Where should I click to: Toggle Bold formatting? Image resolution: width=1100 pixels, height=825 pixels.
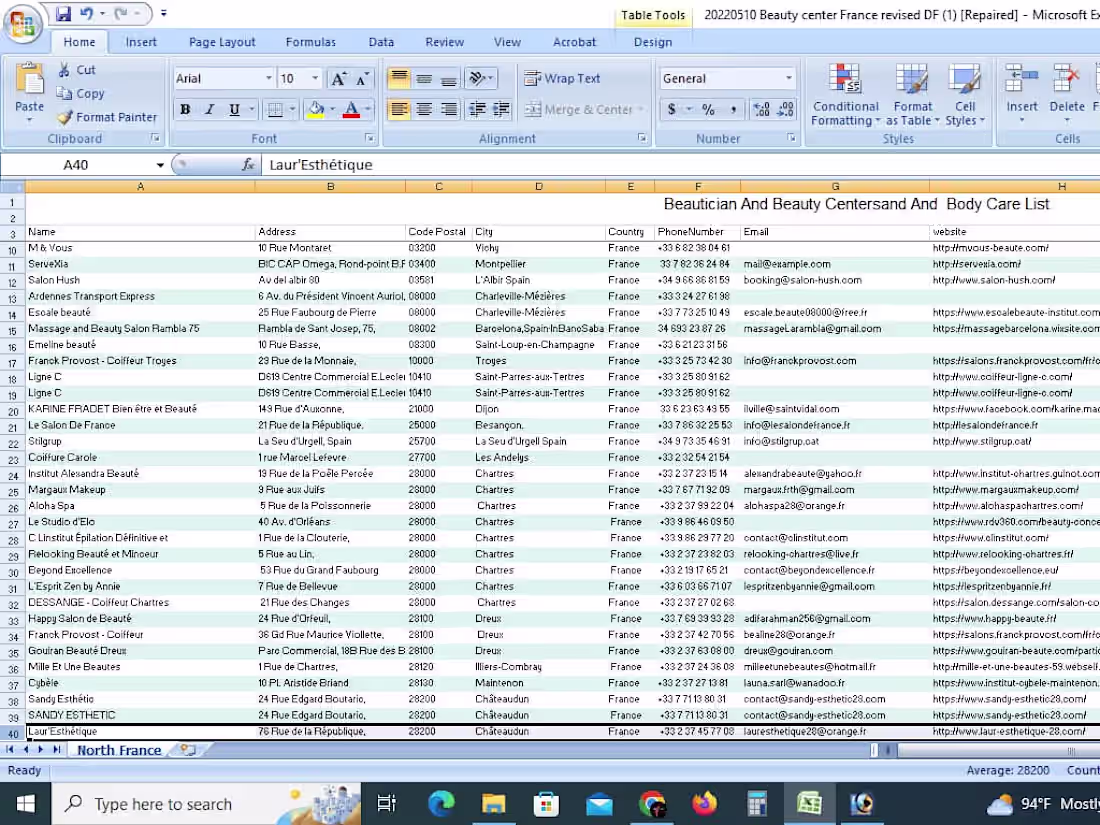point(185,109)
